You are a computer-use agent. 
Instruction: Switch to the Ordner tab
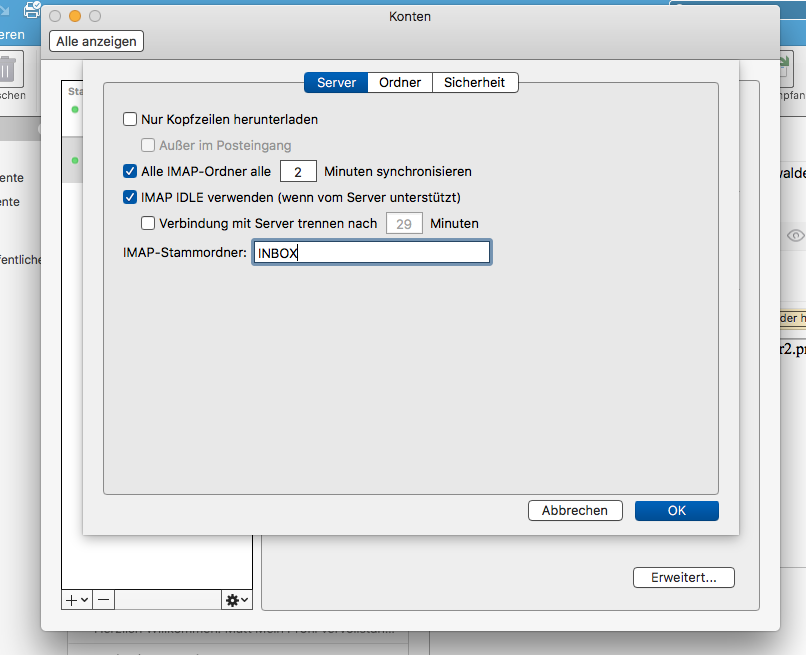tap(400, 83)
